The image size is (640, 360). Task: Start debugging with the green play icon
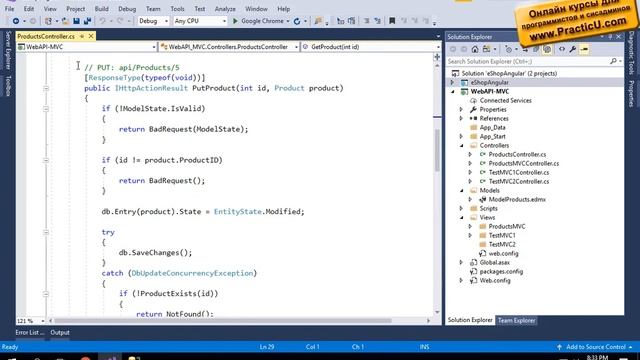tap(235, 21)
